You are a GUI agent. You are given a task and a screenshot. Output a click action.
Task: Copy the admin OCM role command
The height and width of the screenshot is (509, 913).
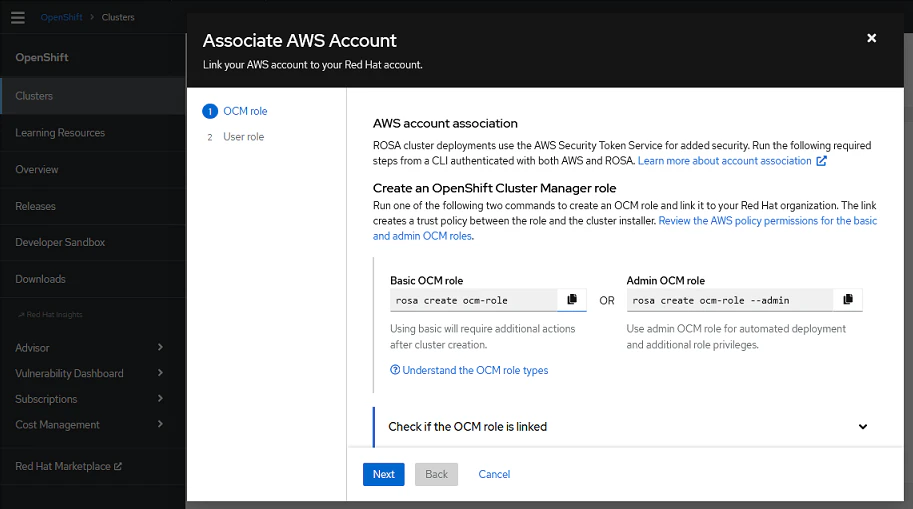click(848, 299)
